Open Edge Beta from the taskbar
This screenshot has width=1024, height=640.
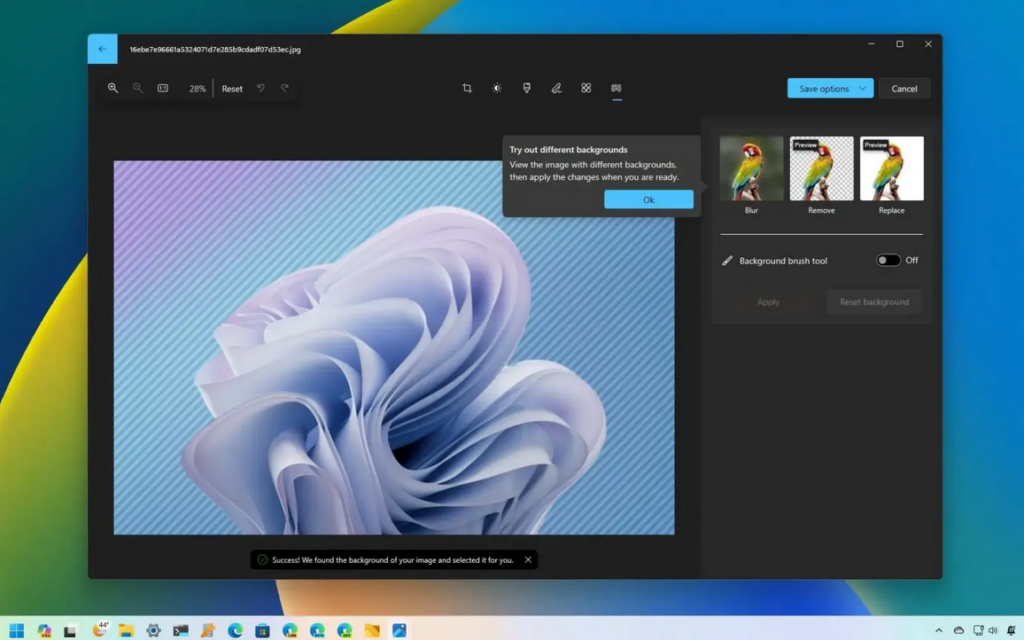coord(317,630)
